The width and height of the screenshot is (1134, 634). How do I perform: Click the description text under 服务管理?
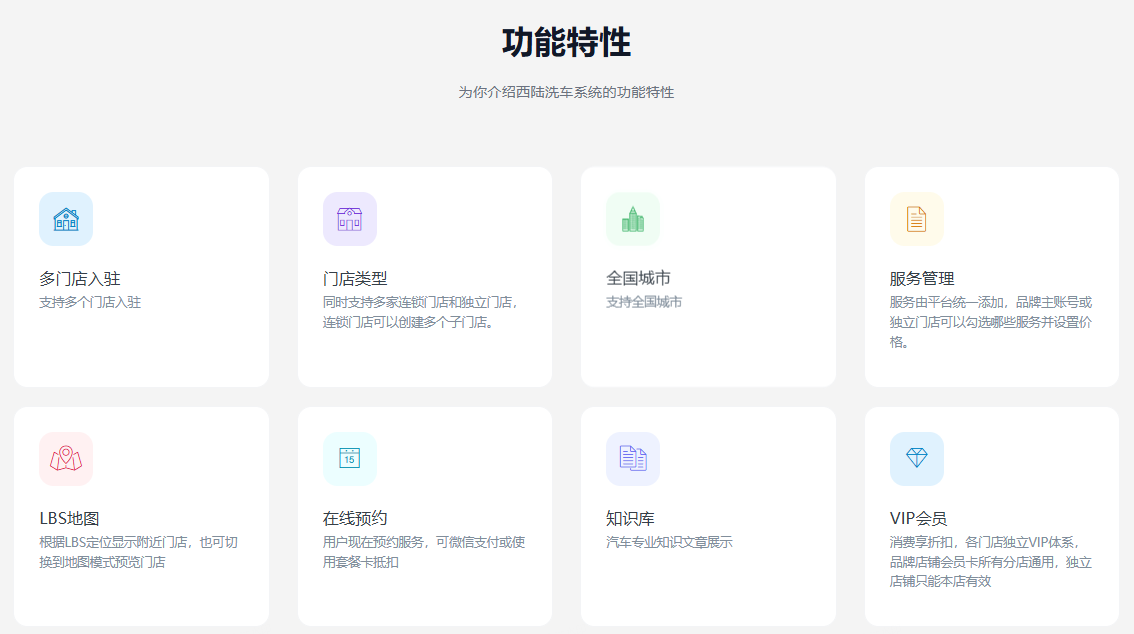pyautogui.click(x=990, y=322)
